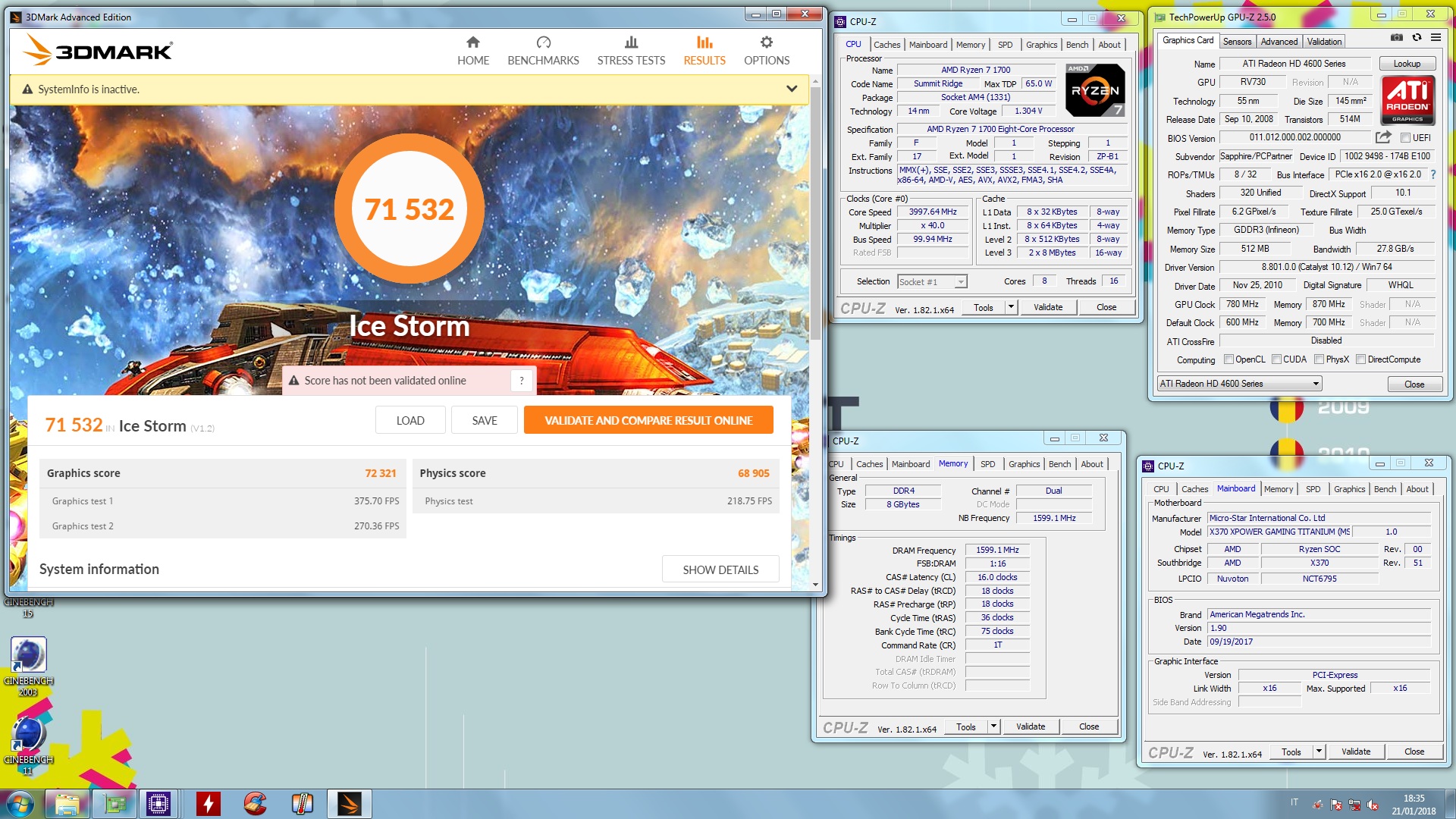1456x819 pixels.
Task: Launch CCleaner from the taskbar
Action: point(256,804)
